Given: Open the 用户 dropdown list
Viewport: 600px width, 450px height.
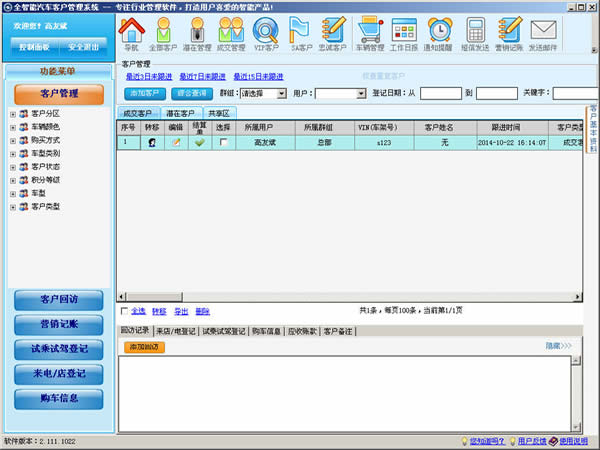Looking at the screenshot, I should pyautogui.click(x=361, y=93).
